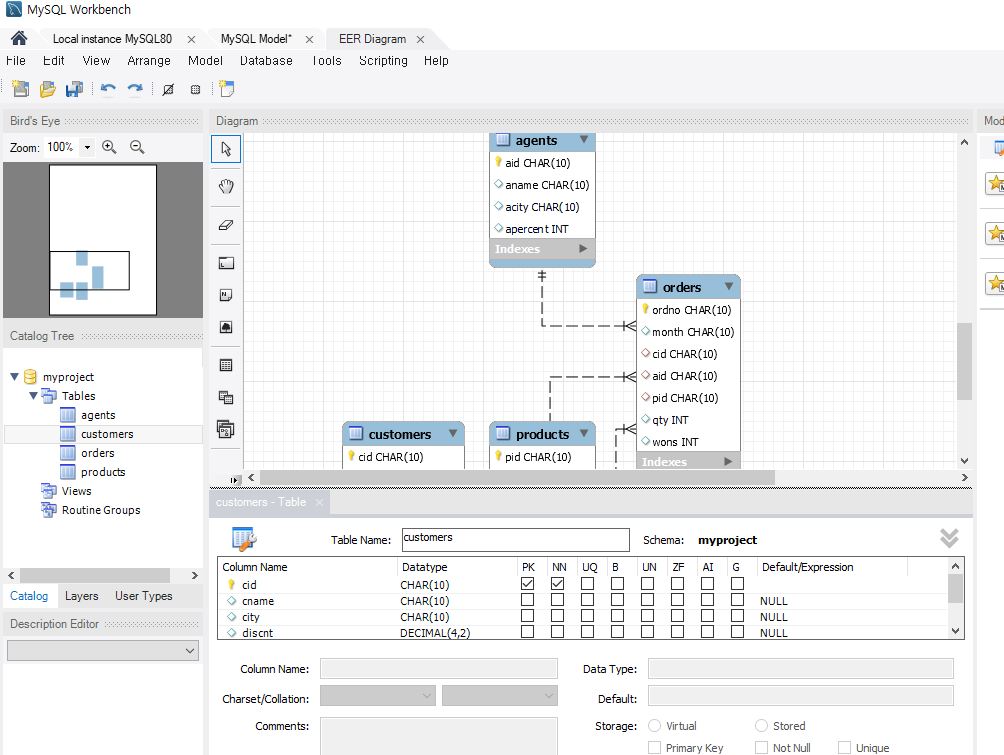Viewport: 1004px width, 755px height.
Task: Collapse the orders table in diagram
Action: tap(729, 286)
